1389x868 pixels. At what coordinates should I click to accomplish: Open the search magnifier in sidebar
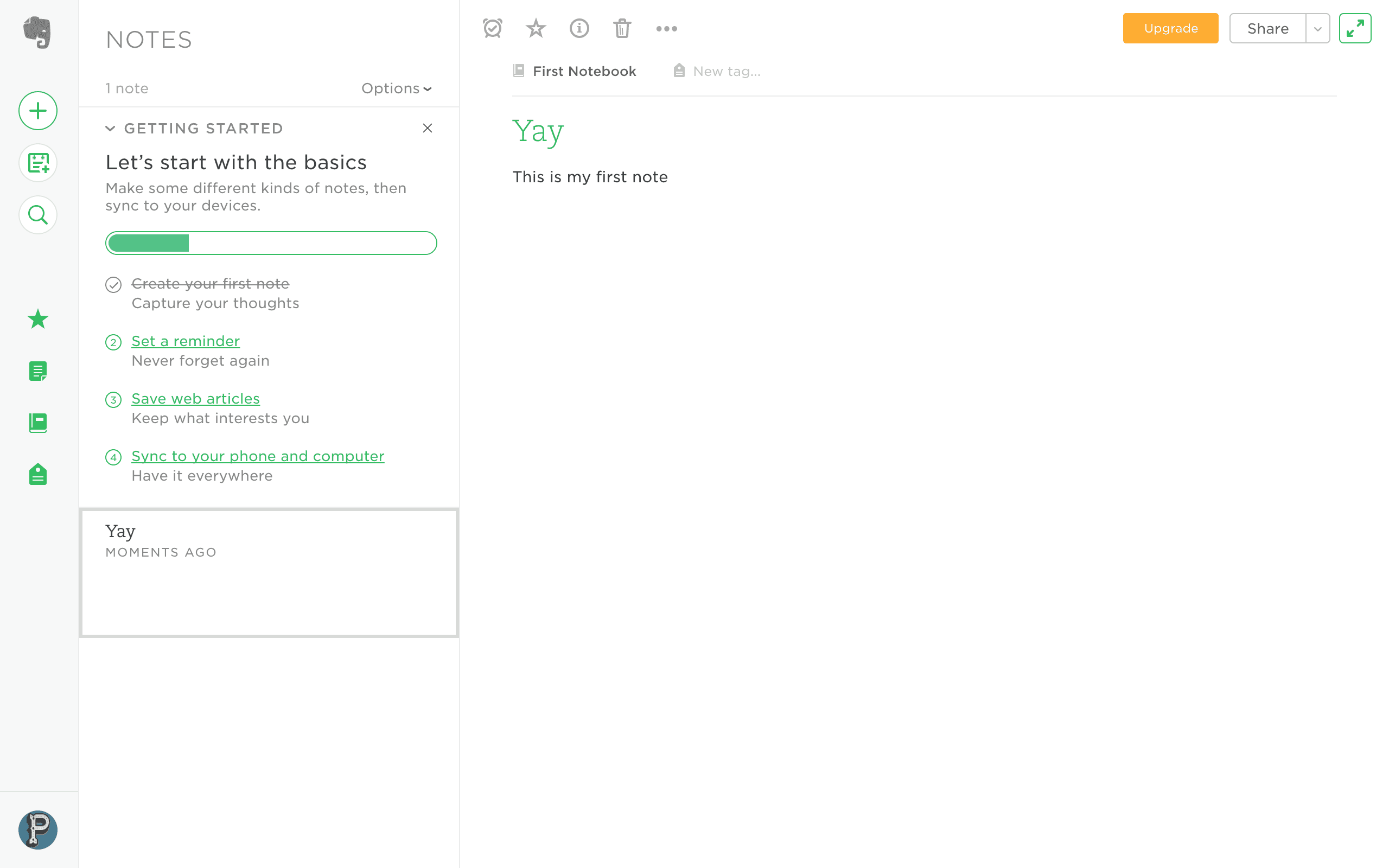(38, 215)
